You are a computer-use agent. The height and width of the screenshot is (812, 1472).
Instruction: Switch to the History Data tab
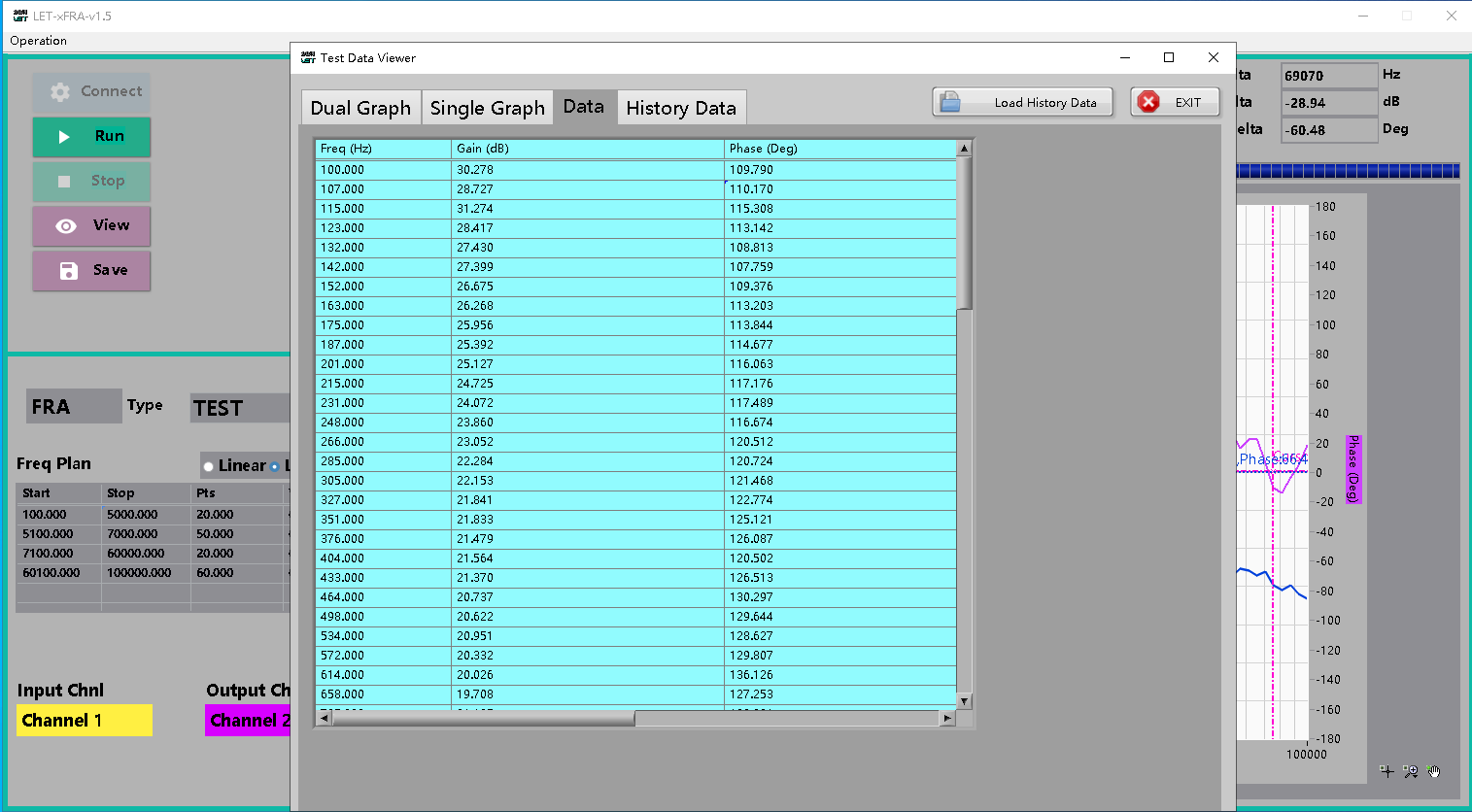coord(680,108)
